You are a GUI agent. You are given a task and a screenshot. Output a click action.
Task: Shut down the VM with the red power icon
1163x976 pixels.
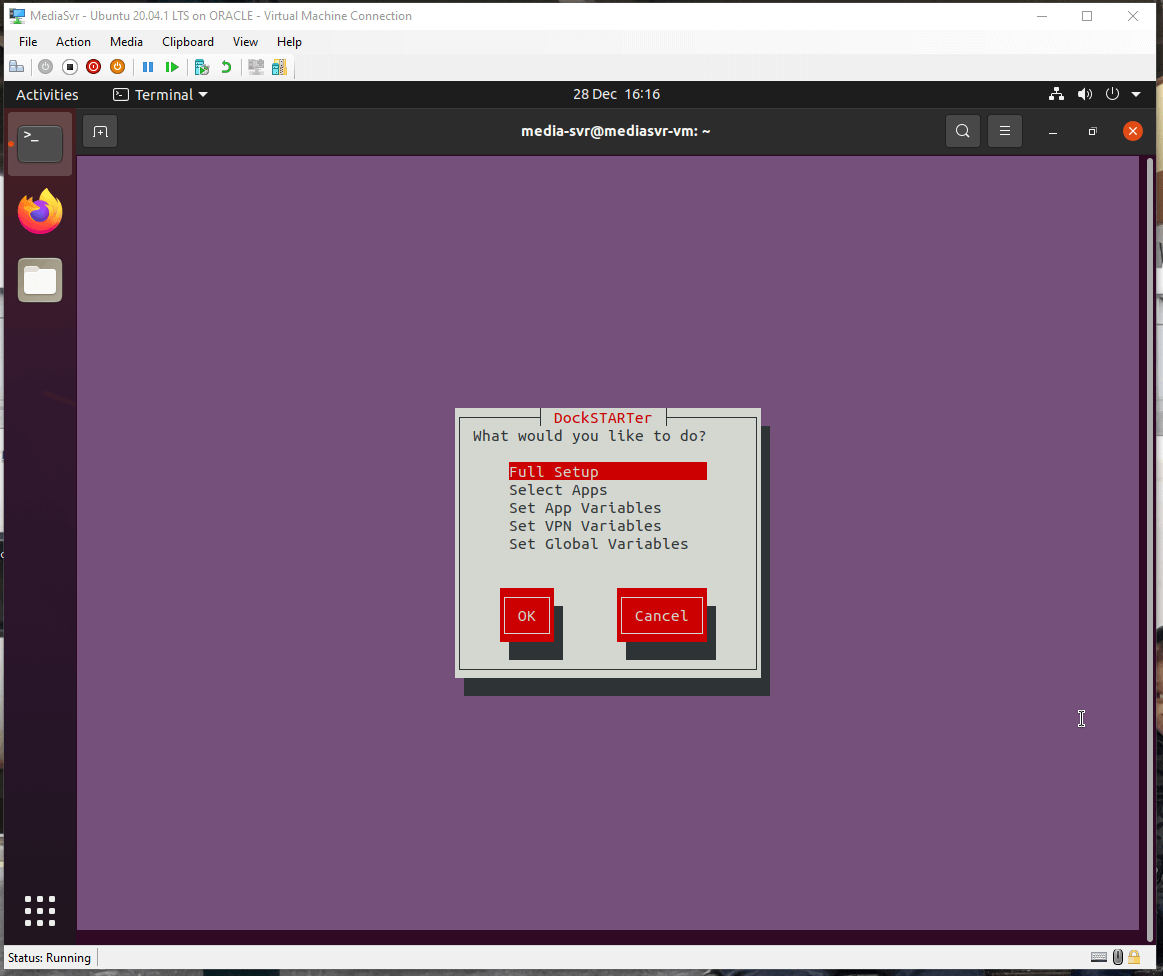point(93,67)
